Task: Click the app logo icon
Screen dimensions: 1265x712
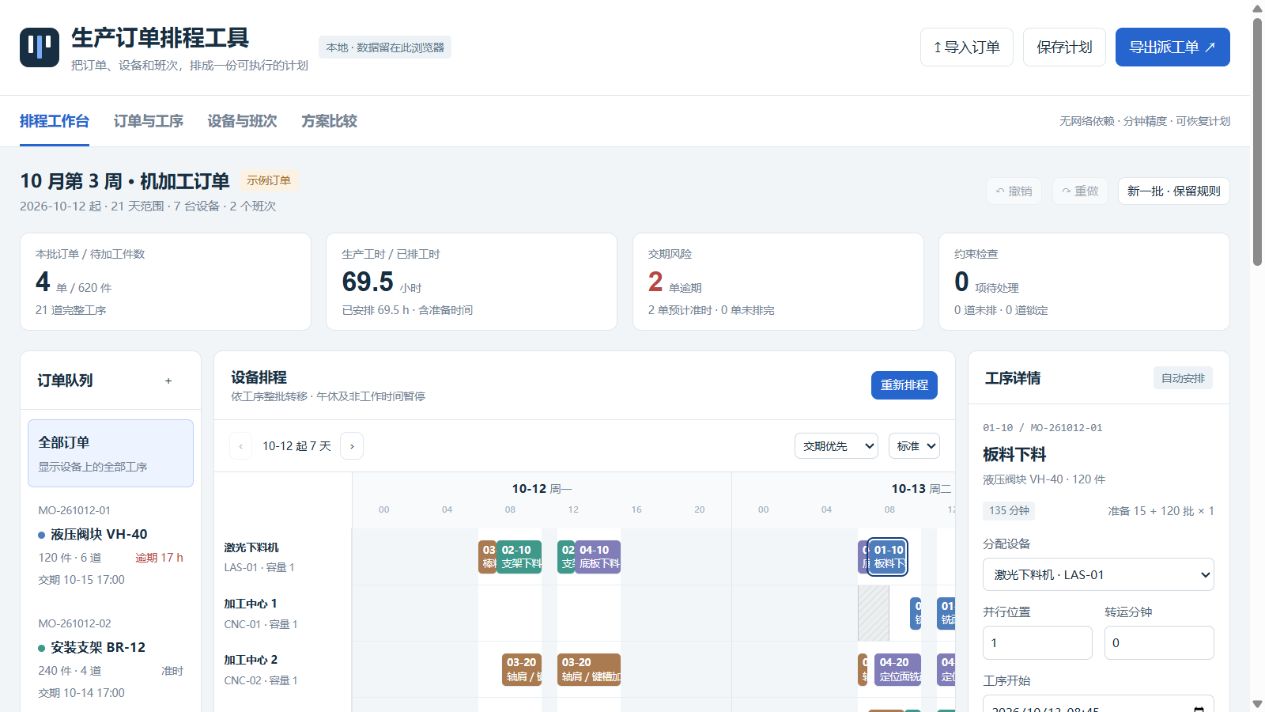Action: [x=40, y=47]
